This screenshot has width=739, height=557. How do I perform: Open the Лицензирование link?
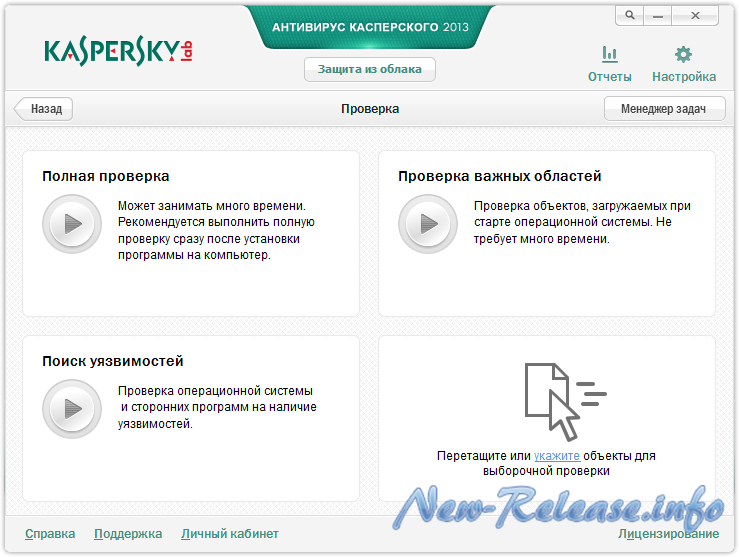click(669, 533)
